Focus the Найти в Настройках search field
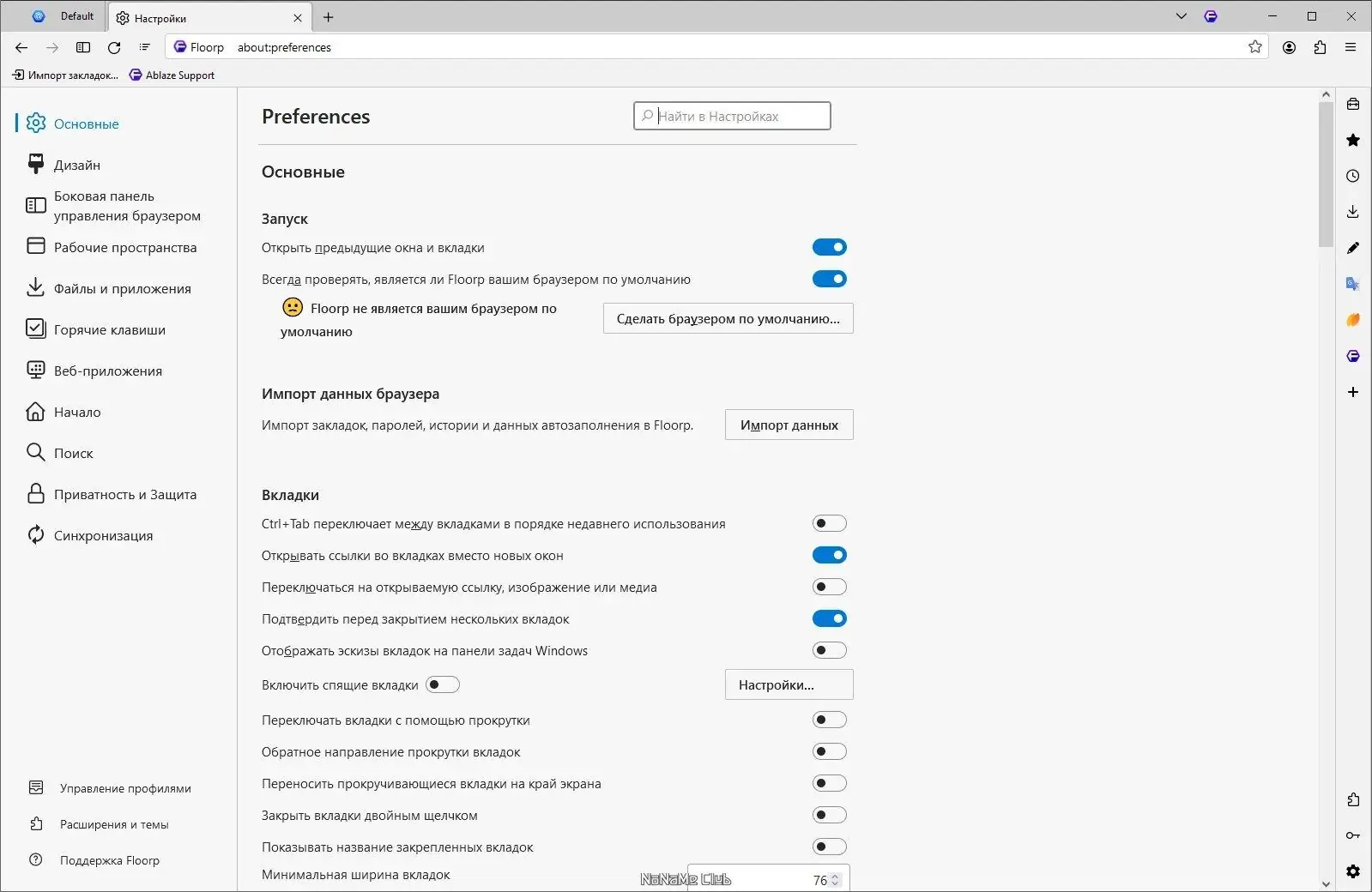 732,116
